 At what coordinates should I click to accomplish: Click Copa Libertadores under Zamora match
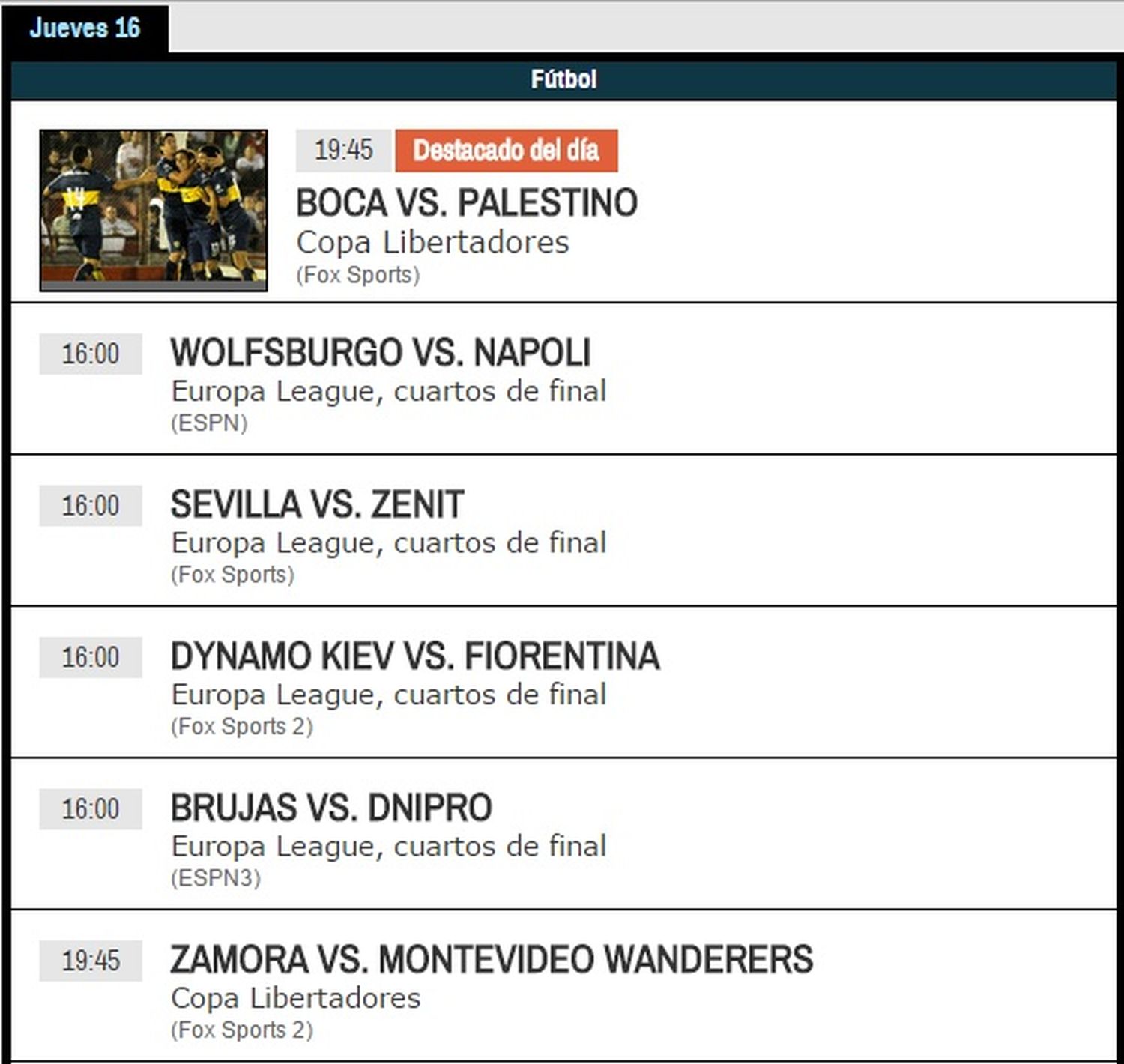(x=295, y=998)
